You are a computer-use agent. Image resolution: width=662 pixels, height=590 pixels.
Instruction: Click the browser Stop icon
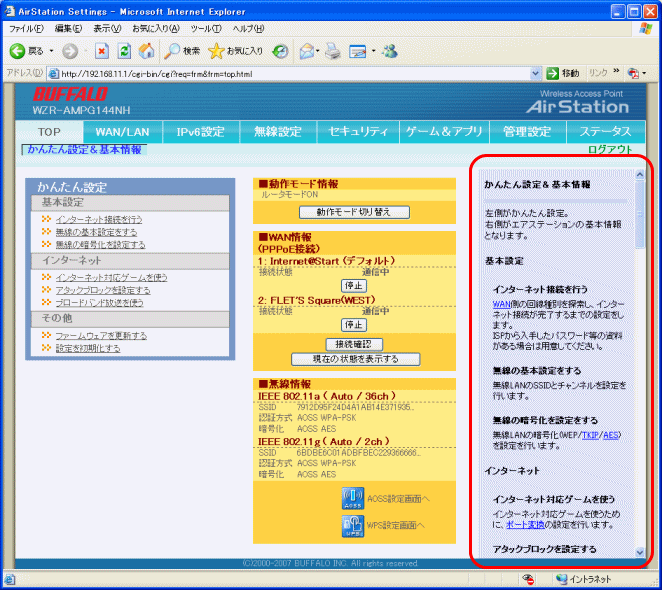tap(102, 51)
